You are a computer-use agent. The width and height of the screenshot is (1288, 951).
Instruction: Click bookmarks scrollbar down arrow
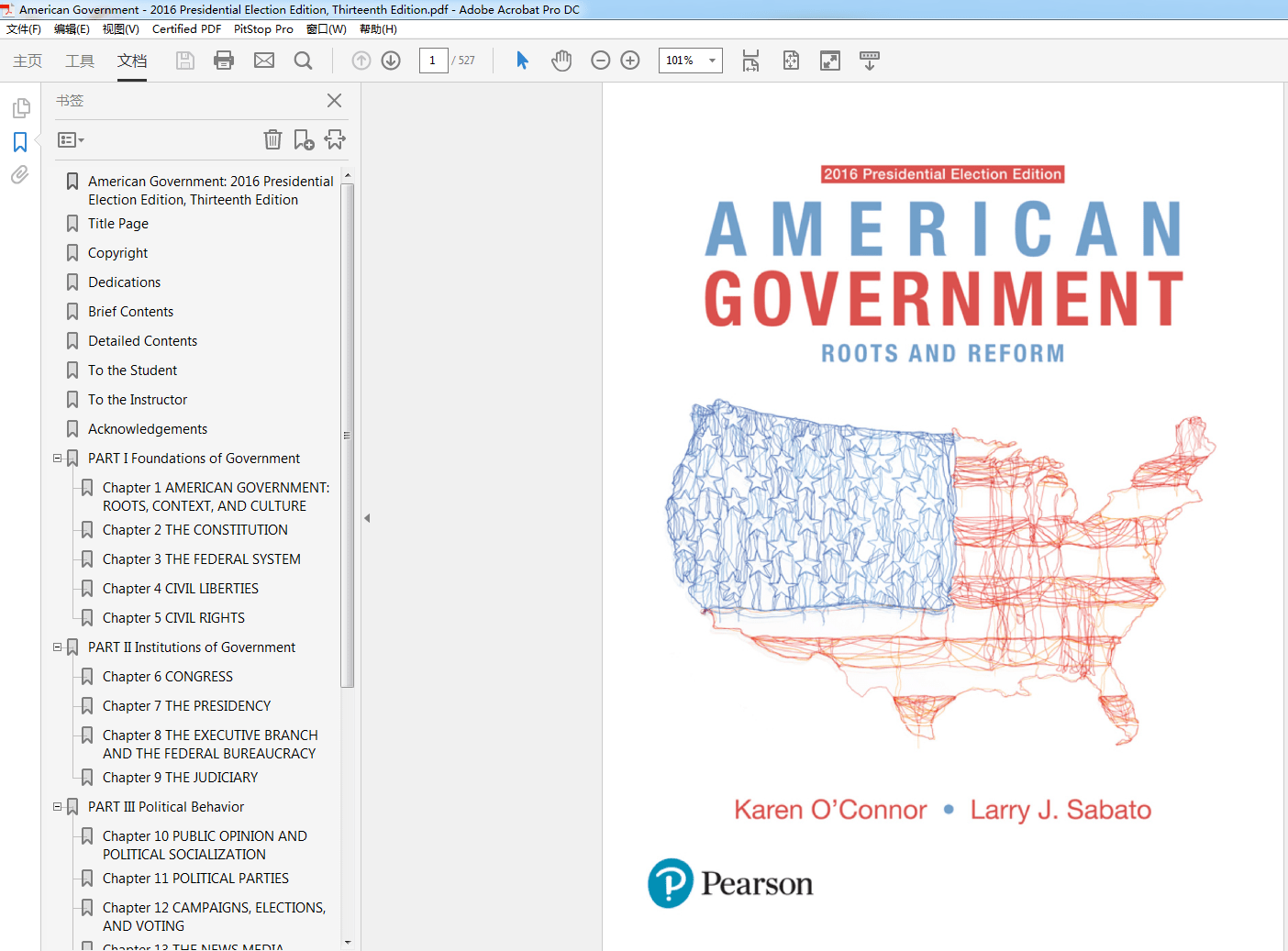tap(347, 942)
